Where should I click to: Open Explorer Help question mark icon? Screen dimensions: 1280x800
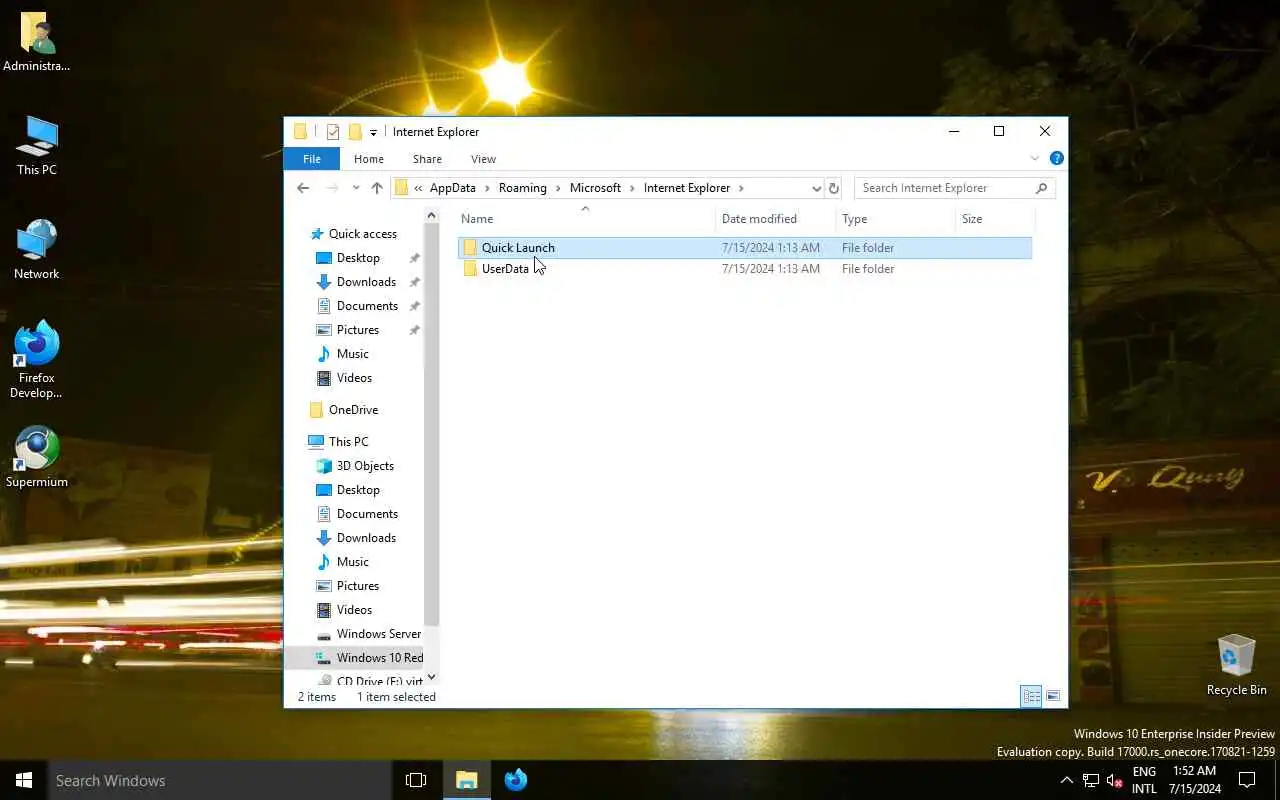tap(1056, 158)
